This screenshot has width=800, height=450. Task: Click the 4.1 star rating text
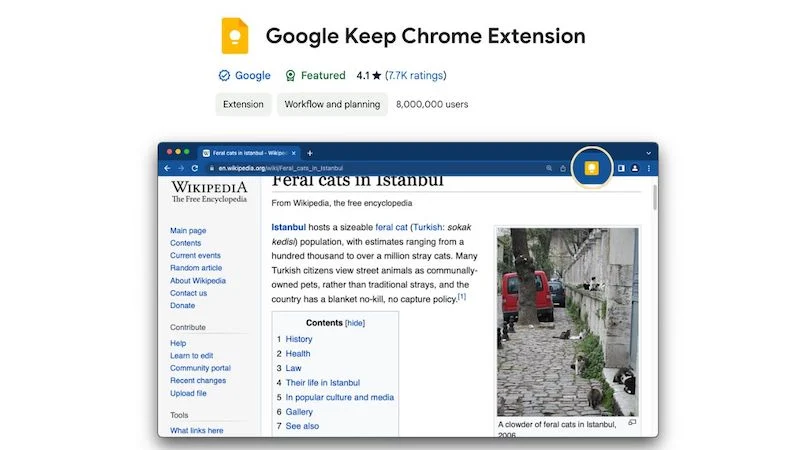[x=368, y=76]
